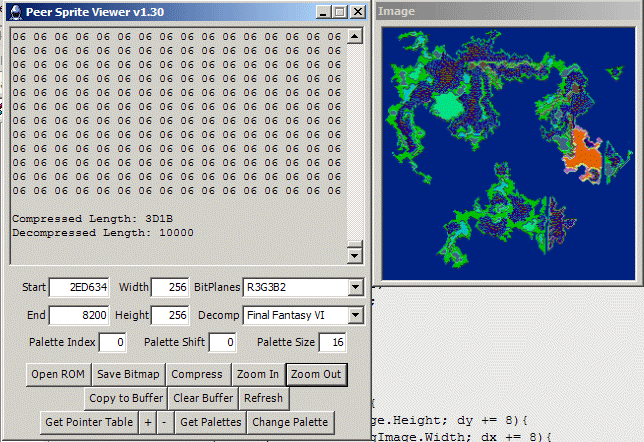Close the Peer Sprite Viewer window

click(358, 12)
